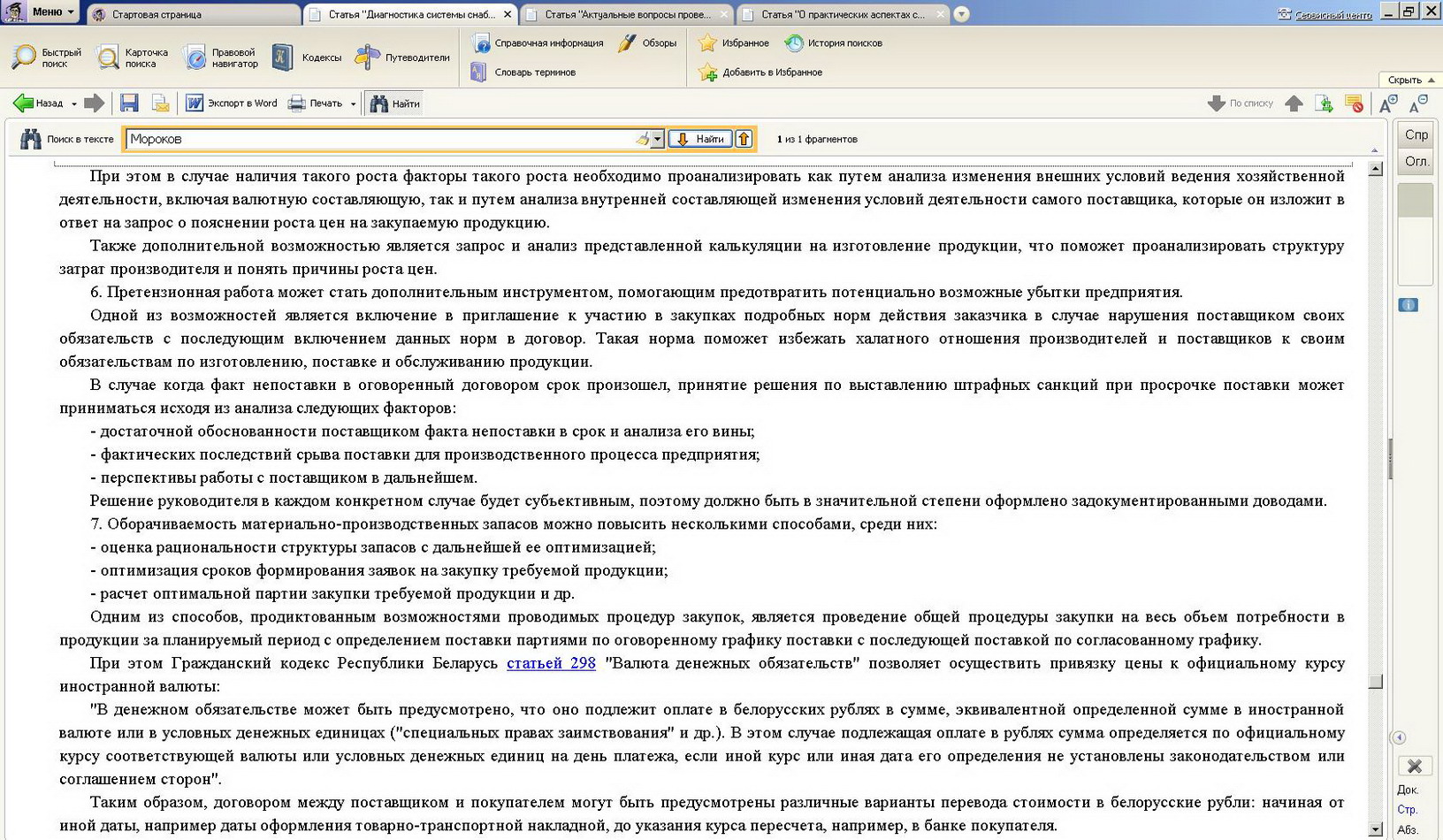
Task: Open Правовой навигатор
Action: [x=221, y=58]
